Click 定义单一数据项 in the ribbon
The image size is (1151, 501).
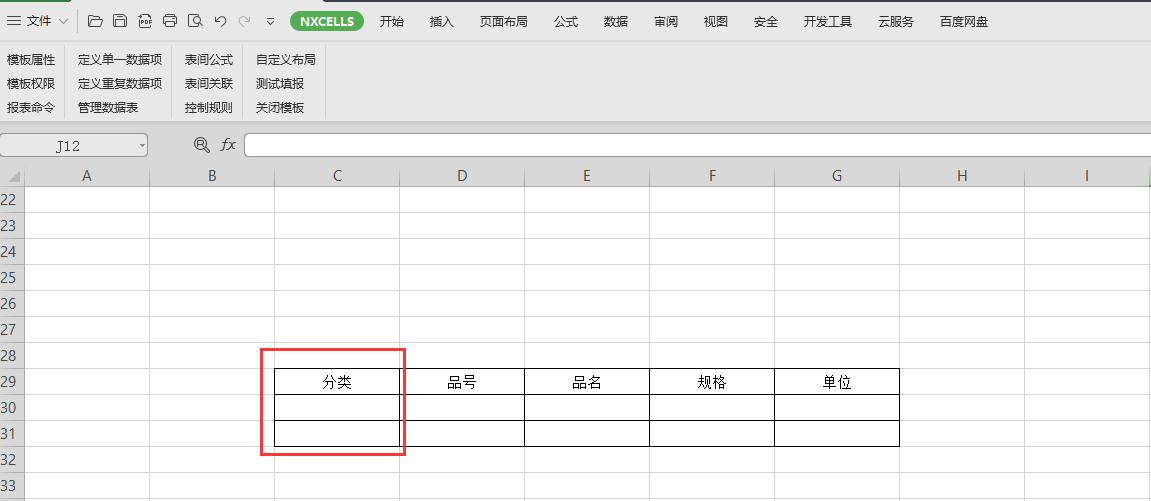120,60
